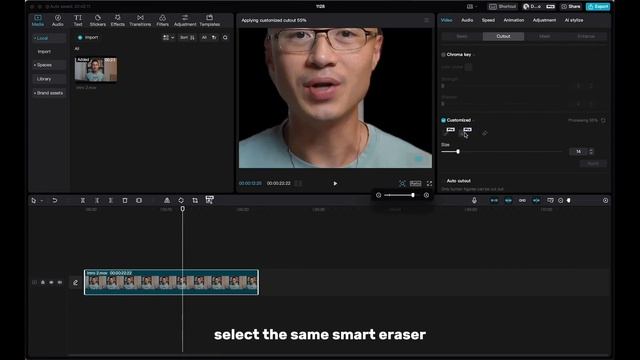
Task: Select the Intro 2.mov media thumbnail
Action: point(96,69)
